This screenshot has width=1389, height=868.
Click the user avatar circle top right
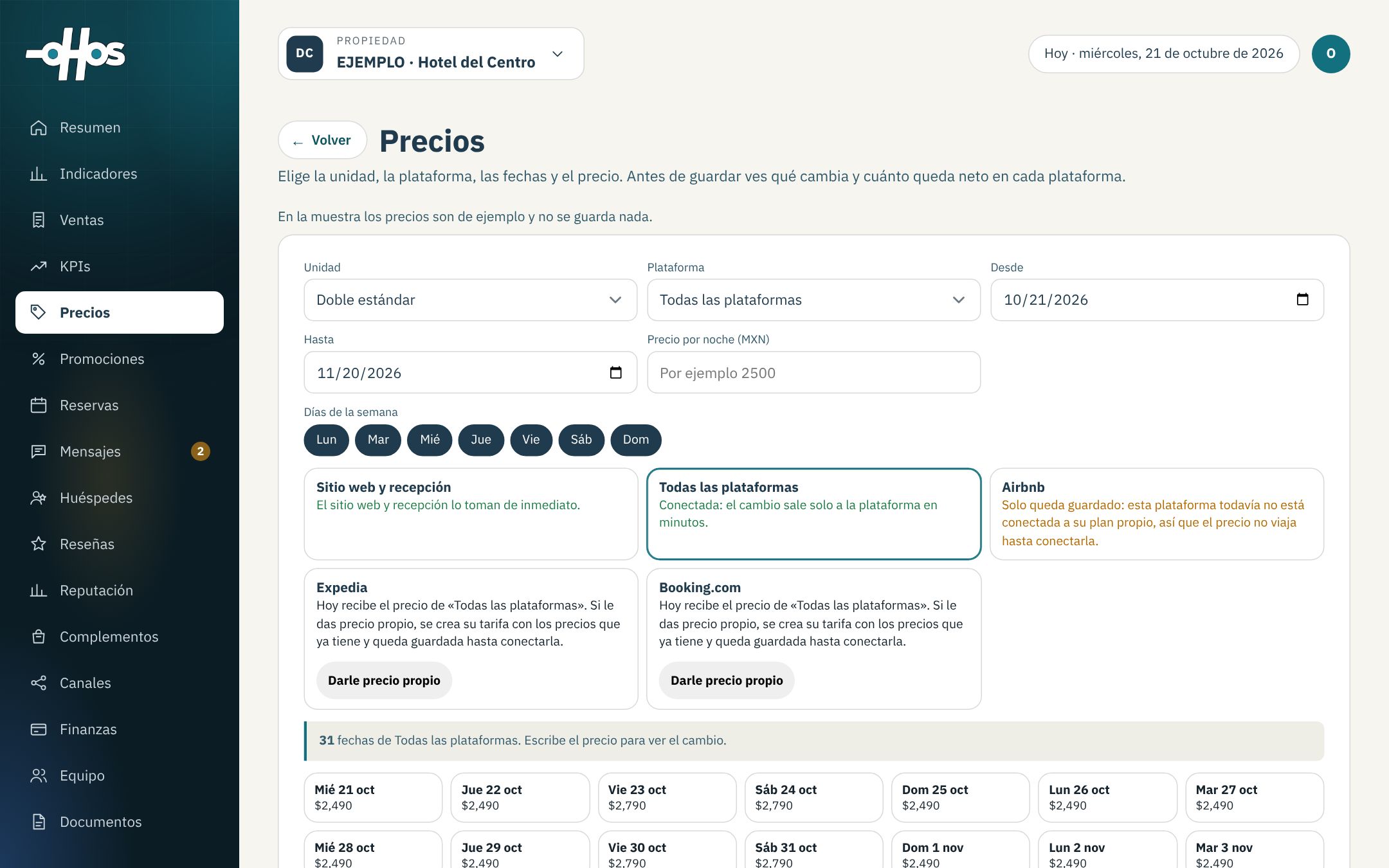coord(1330,54)
